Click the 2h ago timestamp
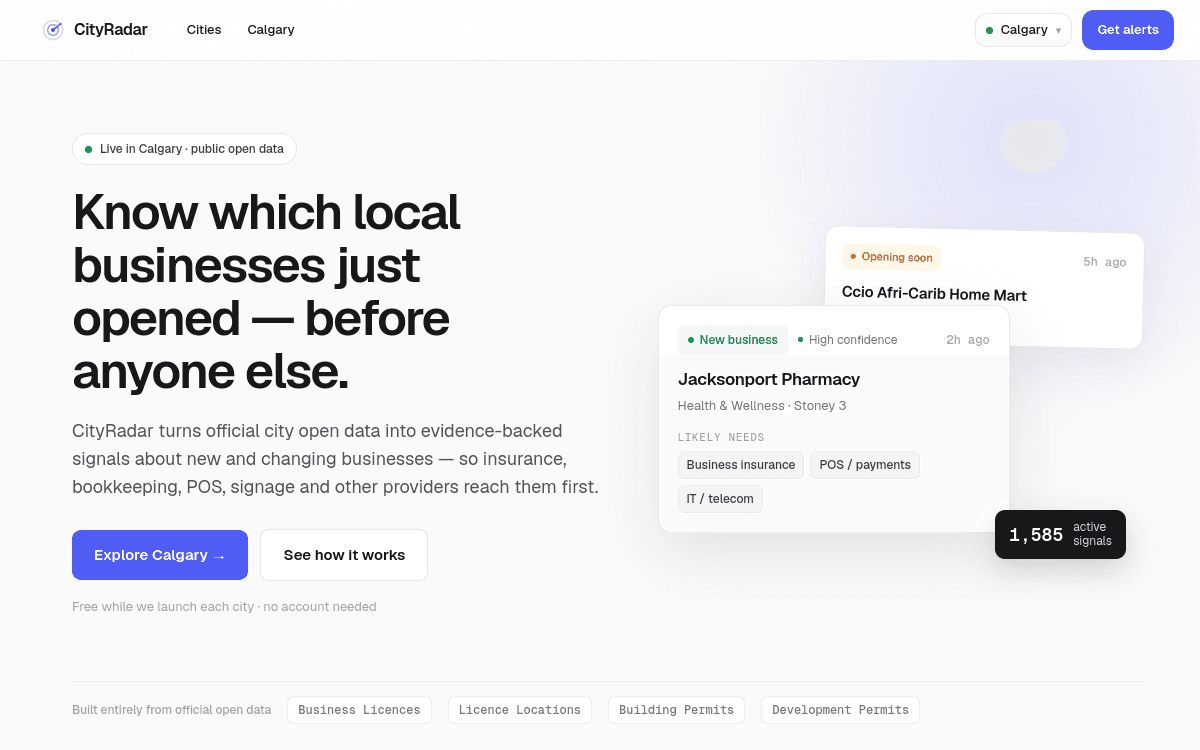 pyautogui.click(x=968, y=340)
